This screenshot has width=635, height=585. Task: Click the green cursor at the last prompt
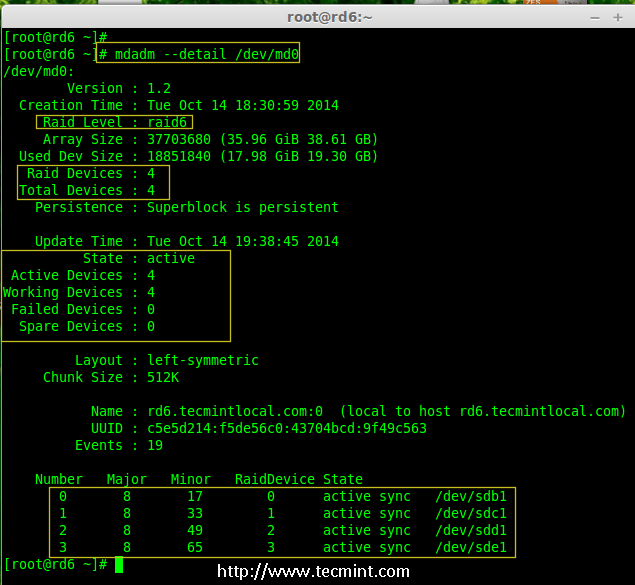[118, 565]
